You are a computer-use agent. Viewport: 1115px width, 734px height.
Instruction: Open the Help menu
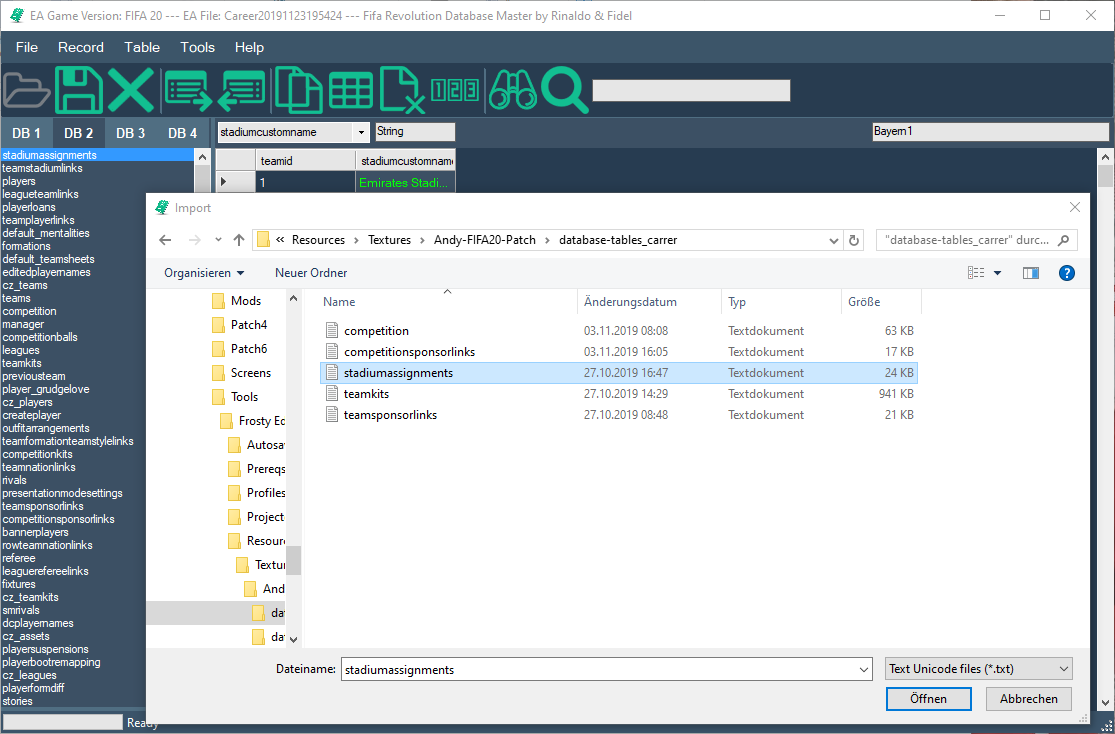[250, 47]
